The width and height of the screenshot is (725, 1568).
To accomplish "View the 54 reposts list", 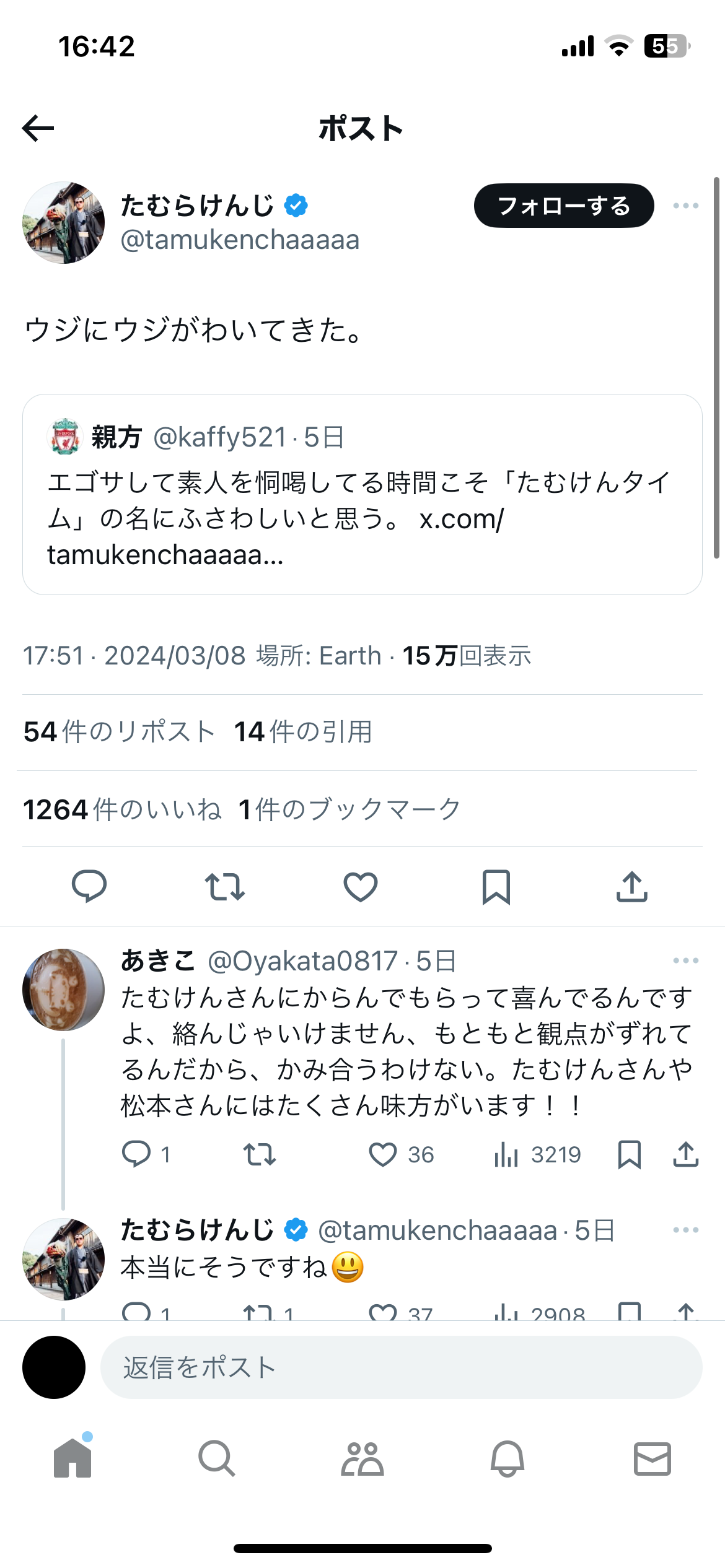I will tap(119, 732).
